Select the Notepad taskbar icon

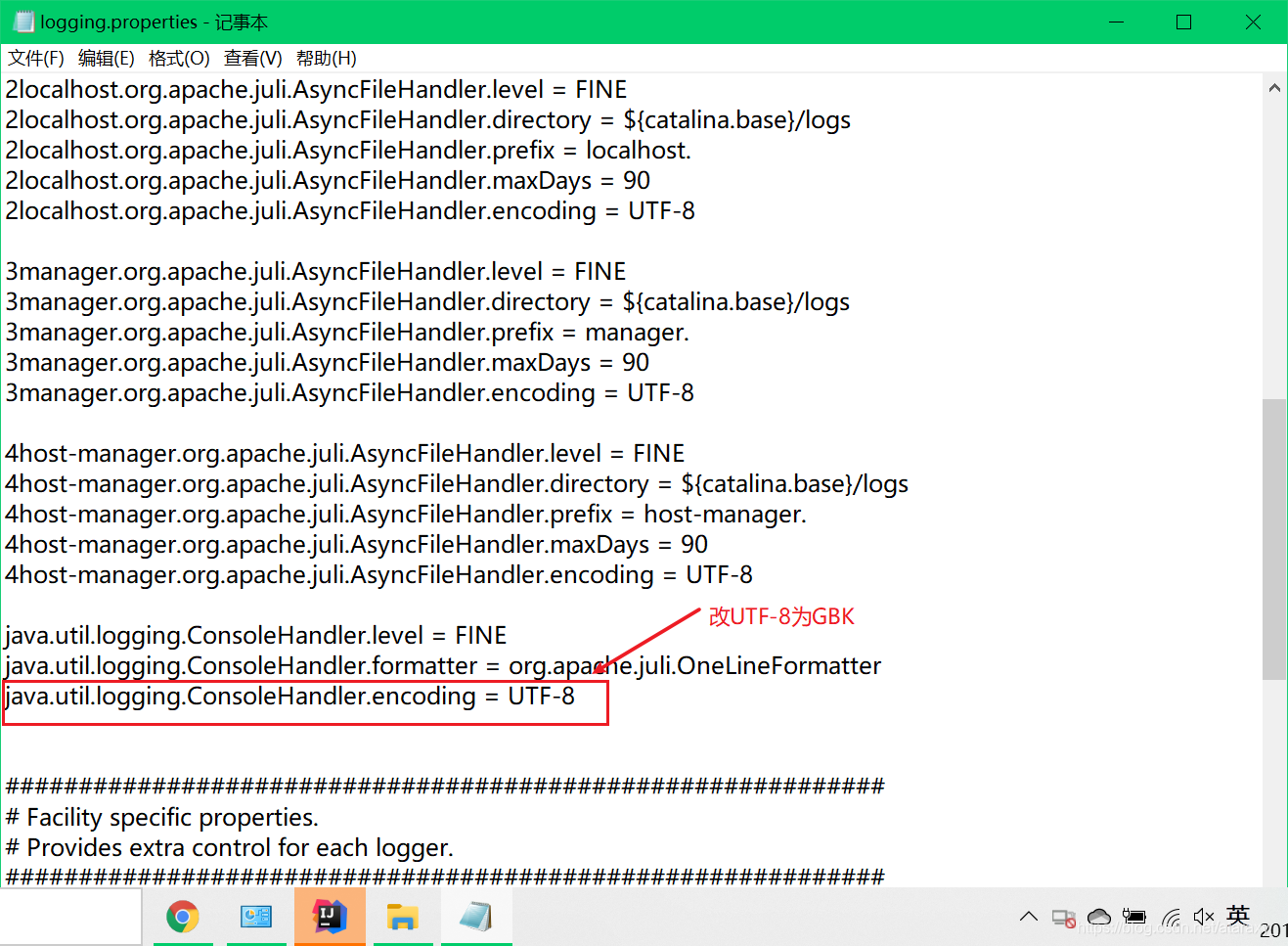476,917
